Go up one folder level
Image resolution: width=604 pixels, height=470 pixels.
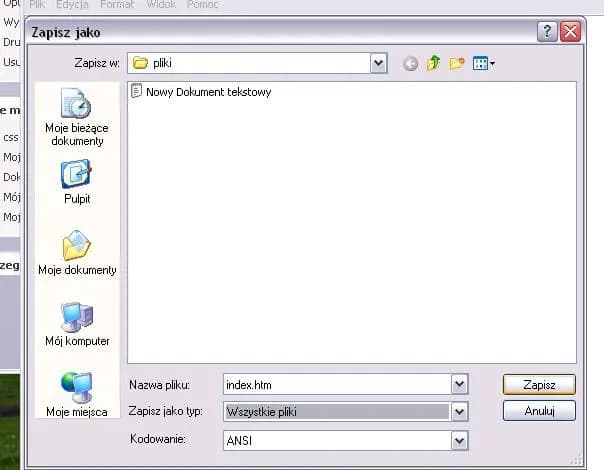[433, 63]
